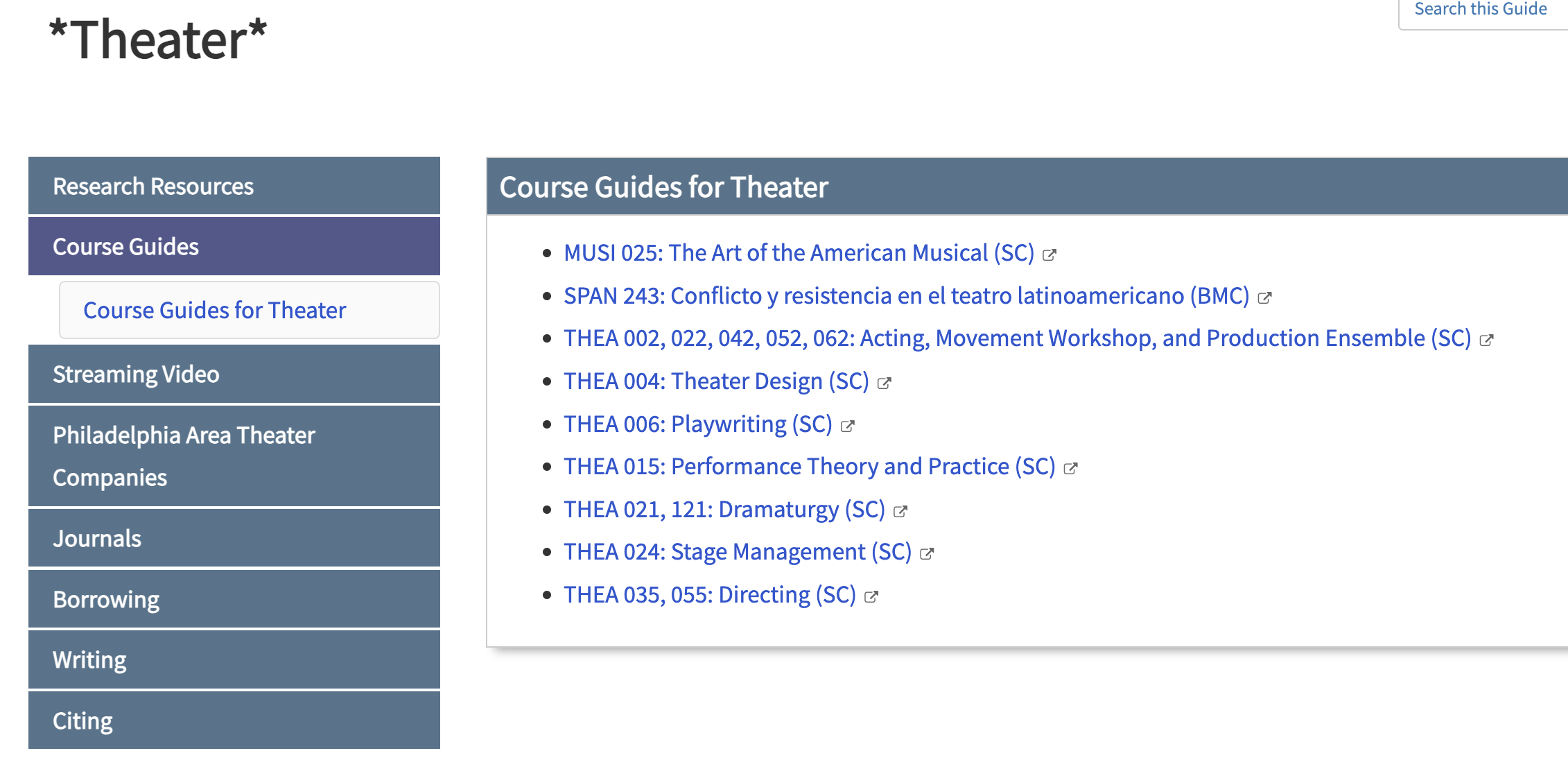Click external link icon beside Stage Management
The image size is (1568, 778).
927,553
